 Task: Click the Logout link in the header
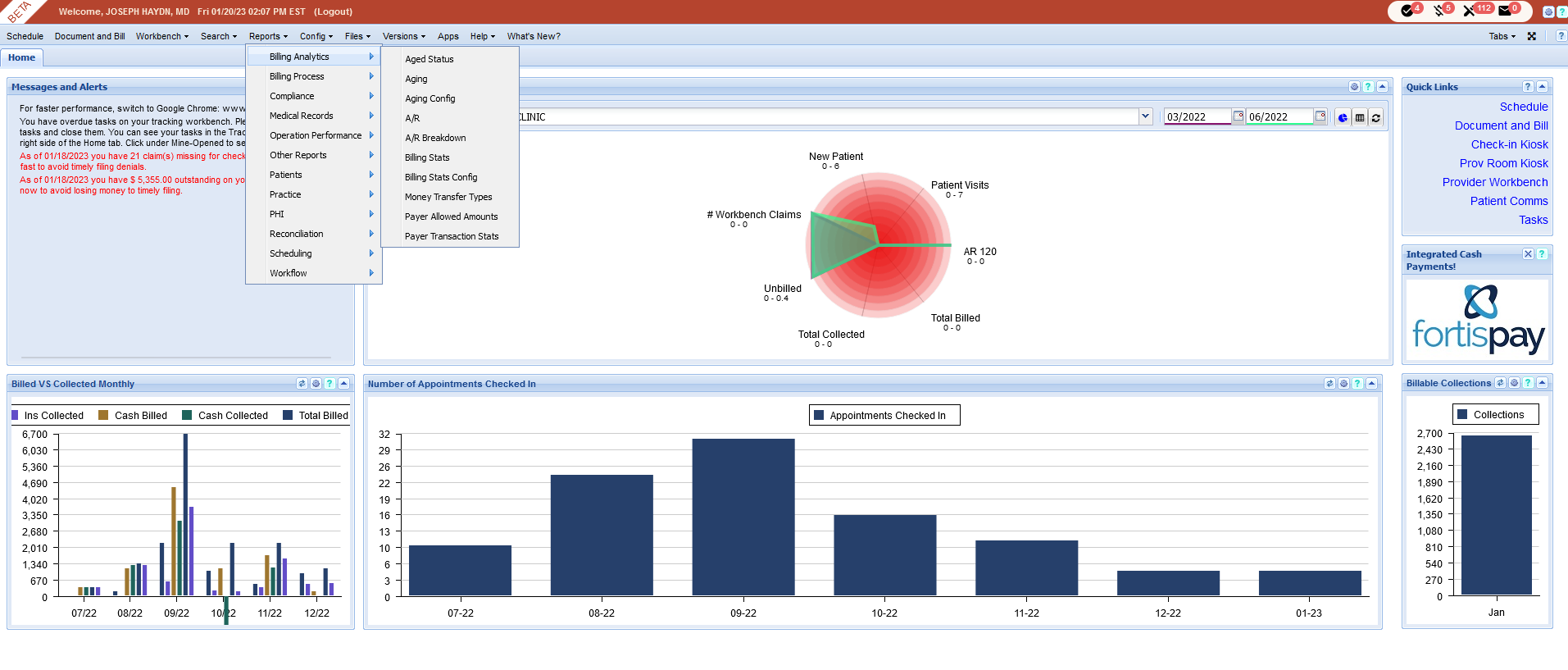pos(333,11)
